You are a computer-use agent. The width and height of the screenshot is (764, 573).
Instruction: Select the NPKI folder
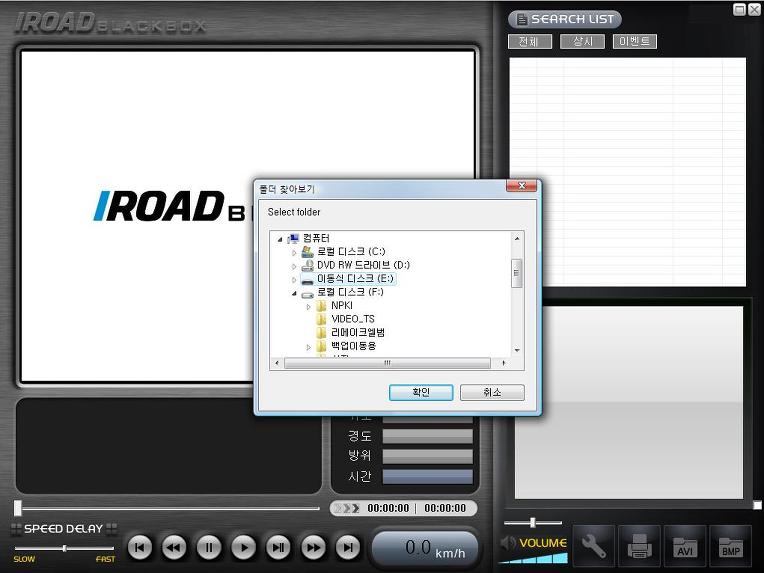[x=342, y=306]
